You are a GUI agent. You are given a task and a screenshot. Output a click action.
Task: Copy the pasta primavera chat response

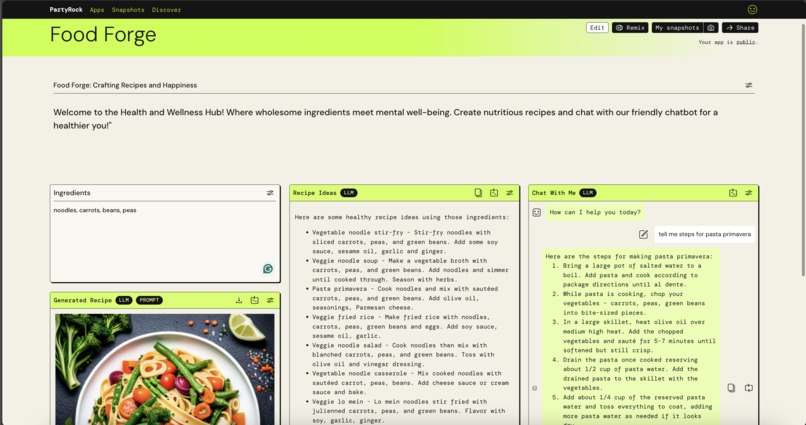[x=731, y=388]
